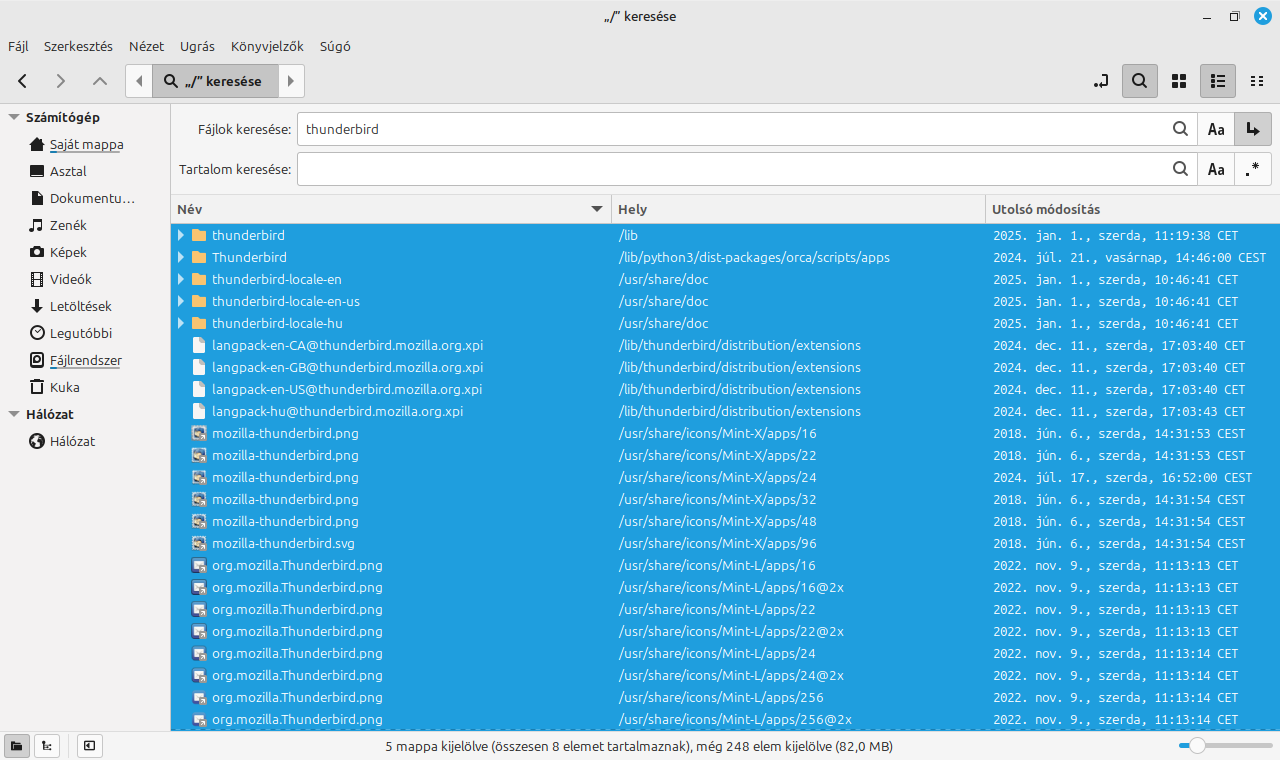Toggle location entry icon in toolbar

click(x=1101, y=81)
